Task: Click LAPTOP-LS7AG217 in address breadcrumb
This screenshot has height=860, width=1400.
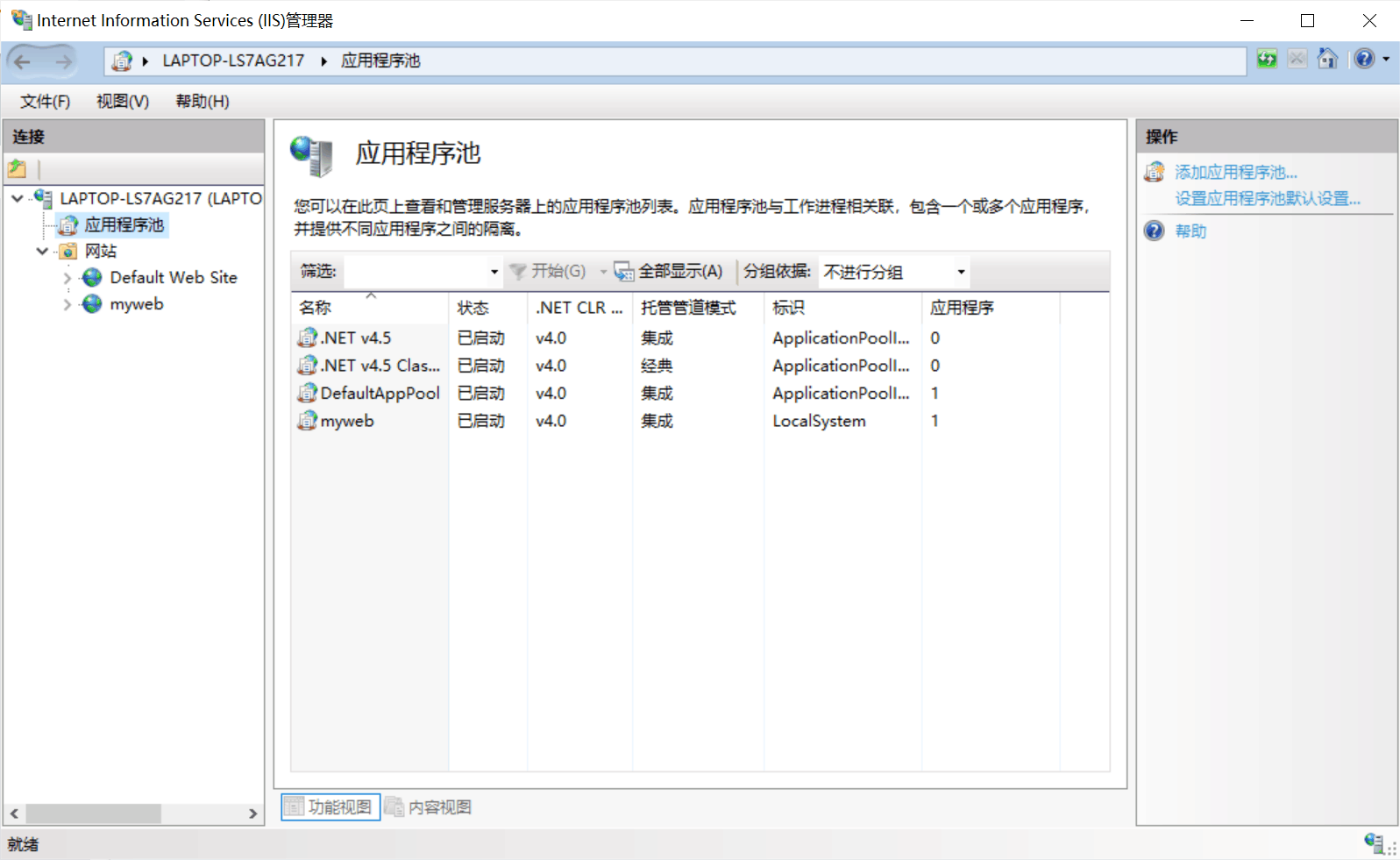Action: pos(233,60)
